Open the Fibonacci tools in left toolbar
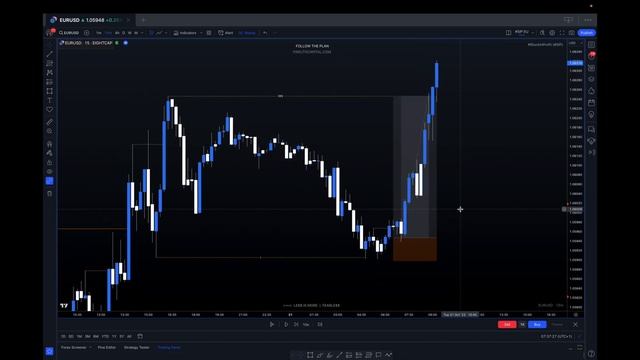640x360 pixels. click(x=49, y=63)
